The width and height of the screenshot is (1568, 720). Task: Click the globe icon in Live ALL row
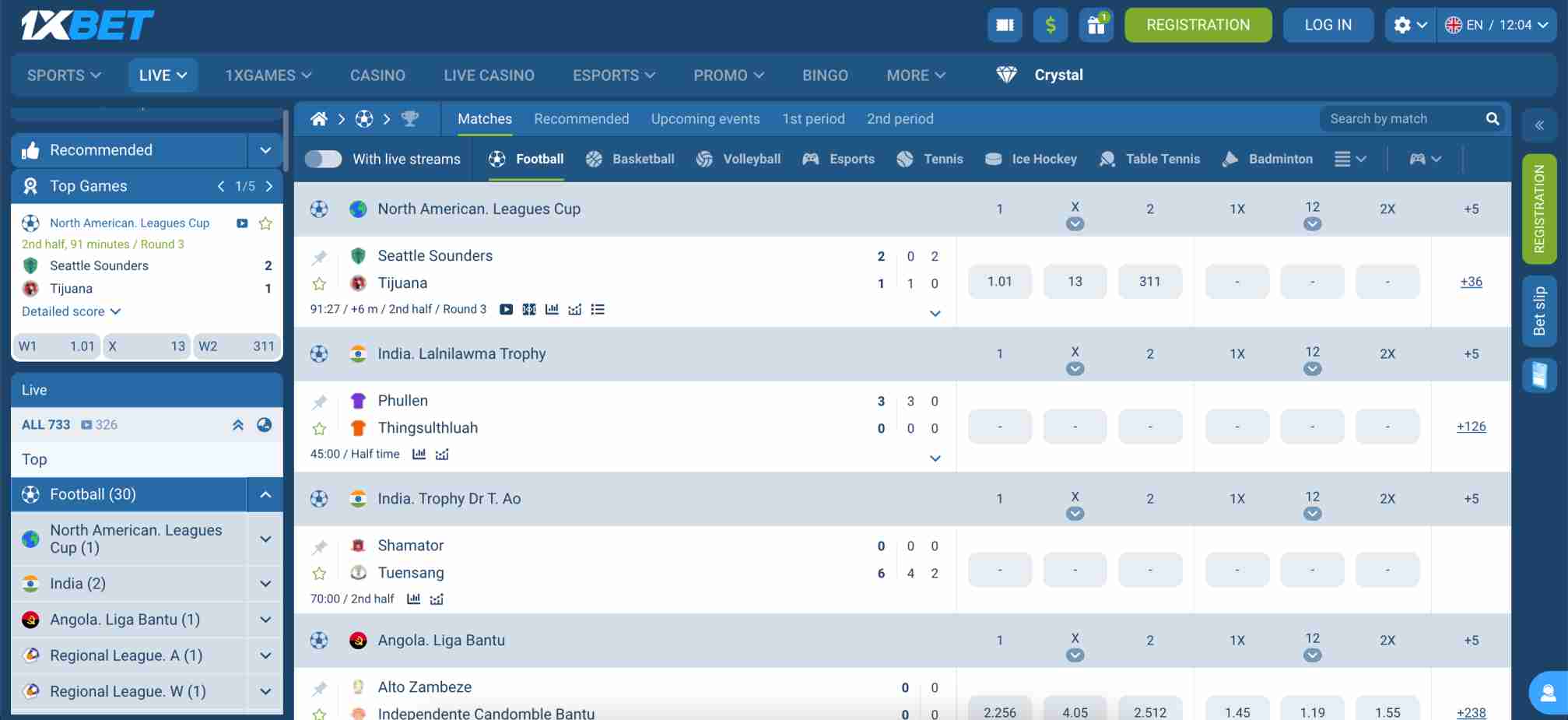point(265,425)
